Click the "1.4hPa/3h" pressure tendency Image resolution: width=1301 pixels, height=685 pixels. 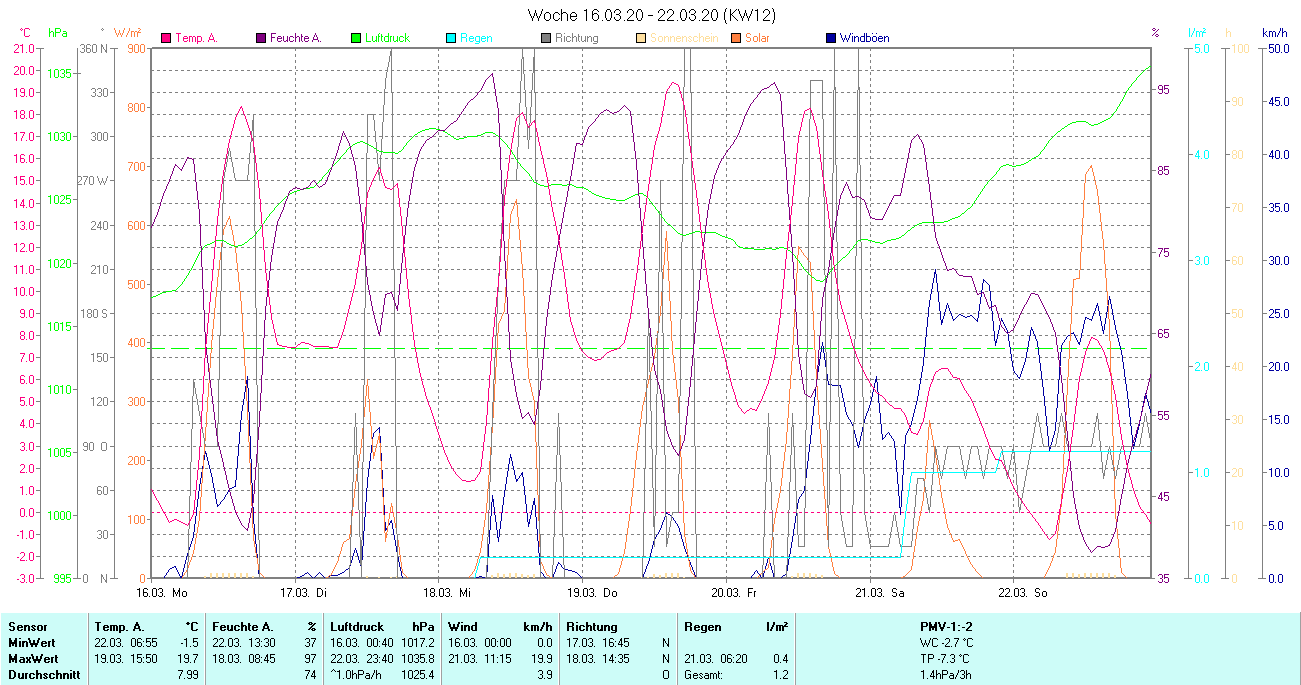tap(948, 675)
